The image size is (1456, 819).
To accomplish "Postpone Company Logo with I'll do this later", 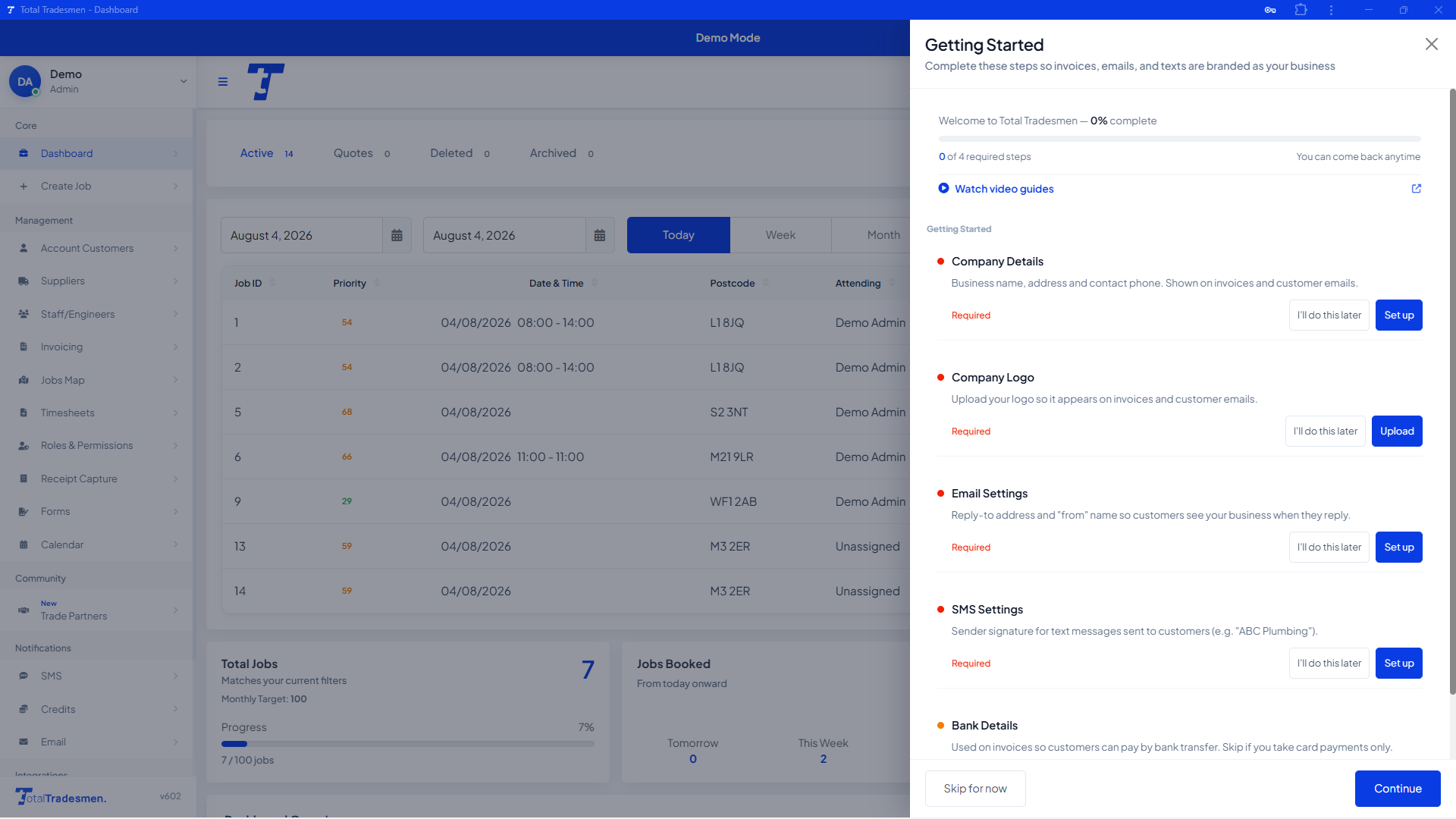I will point(1326,431).
